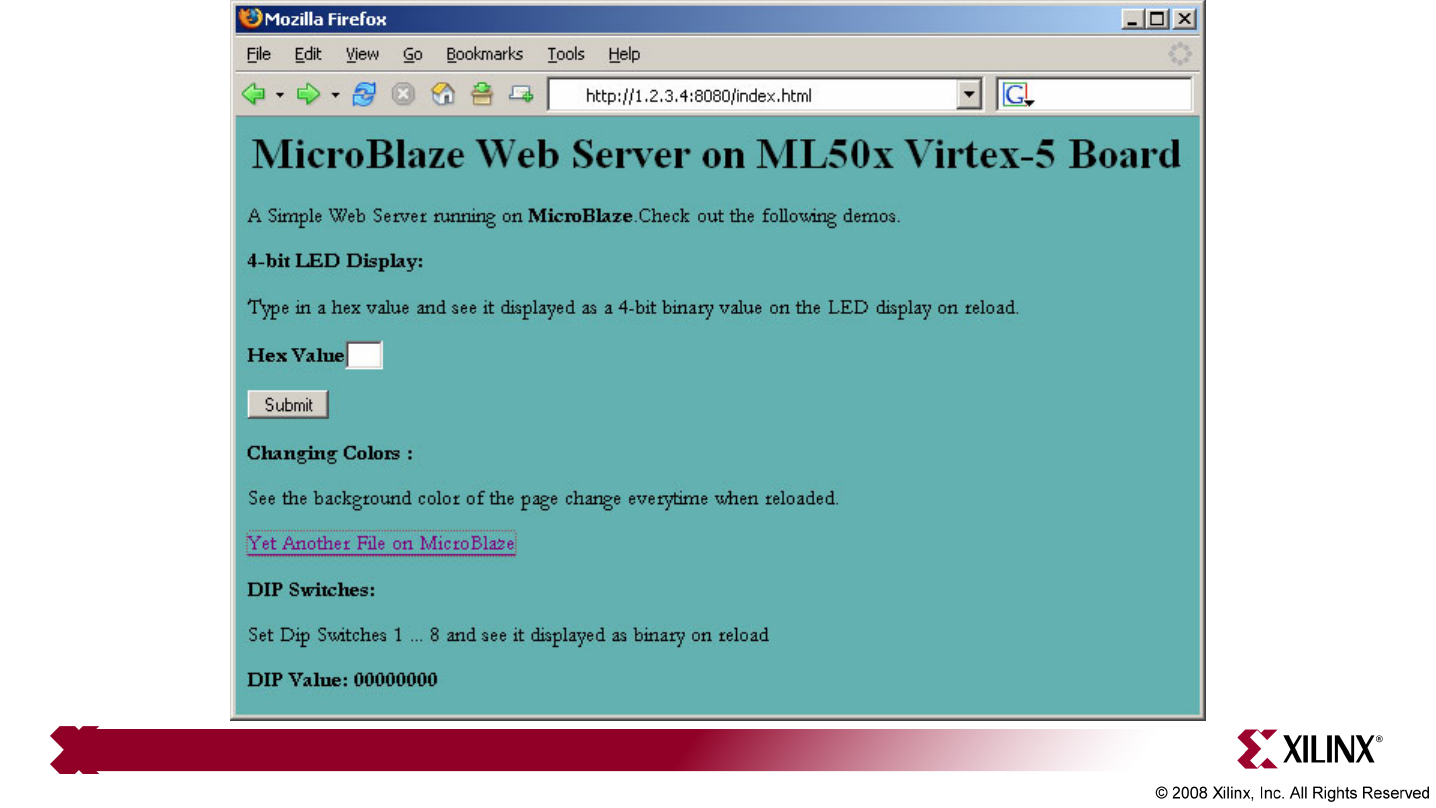Click the Changing Colors heading
1436x808 pixels.
[330, 453]
